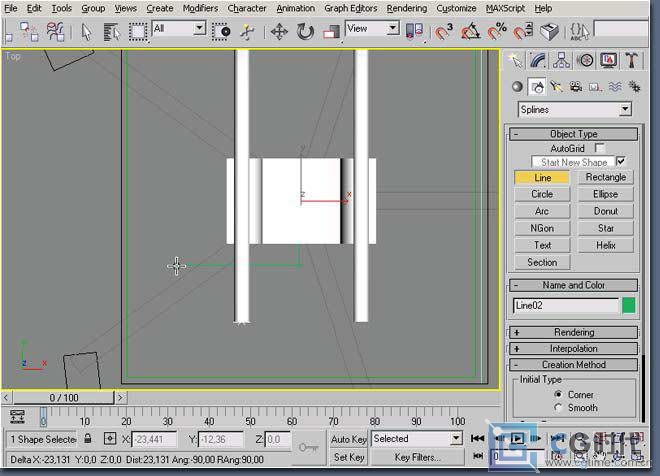Toggle the 3D Snaps magnet
The image size is (660, 476).
click(x=443, y=32)
